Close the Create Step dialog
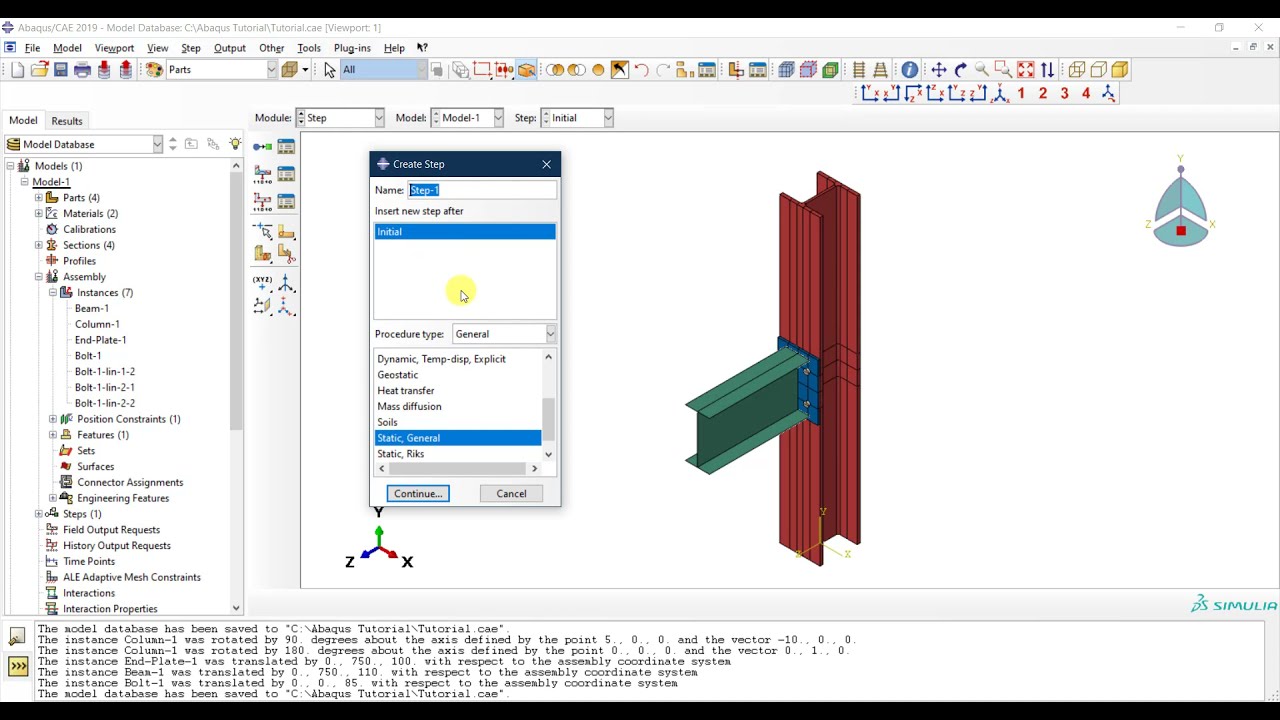This screenshot has height=720, width=1280. tap(546, 164)
